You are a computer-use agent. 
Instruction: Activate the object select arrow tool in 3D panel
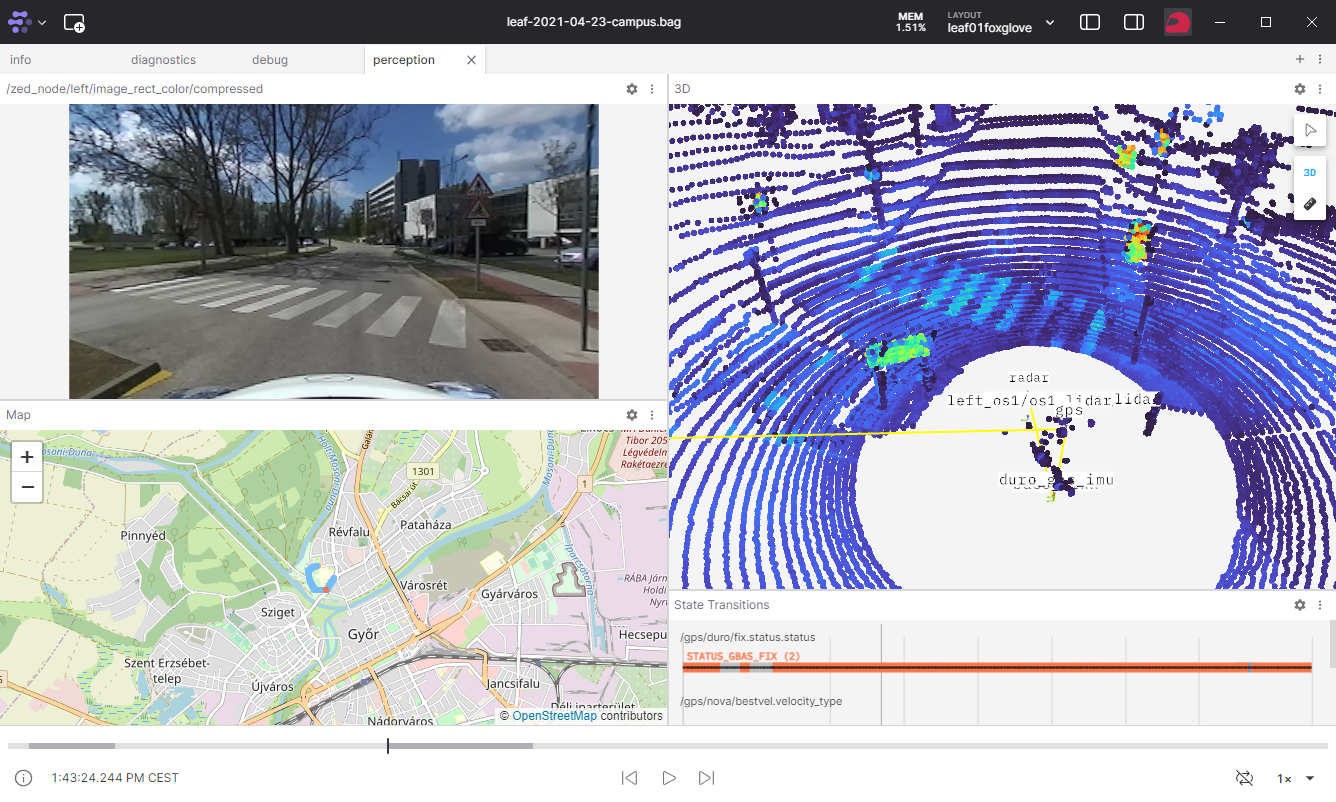click(1310, 130)
